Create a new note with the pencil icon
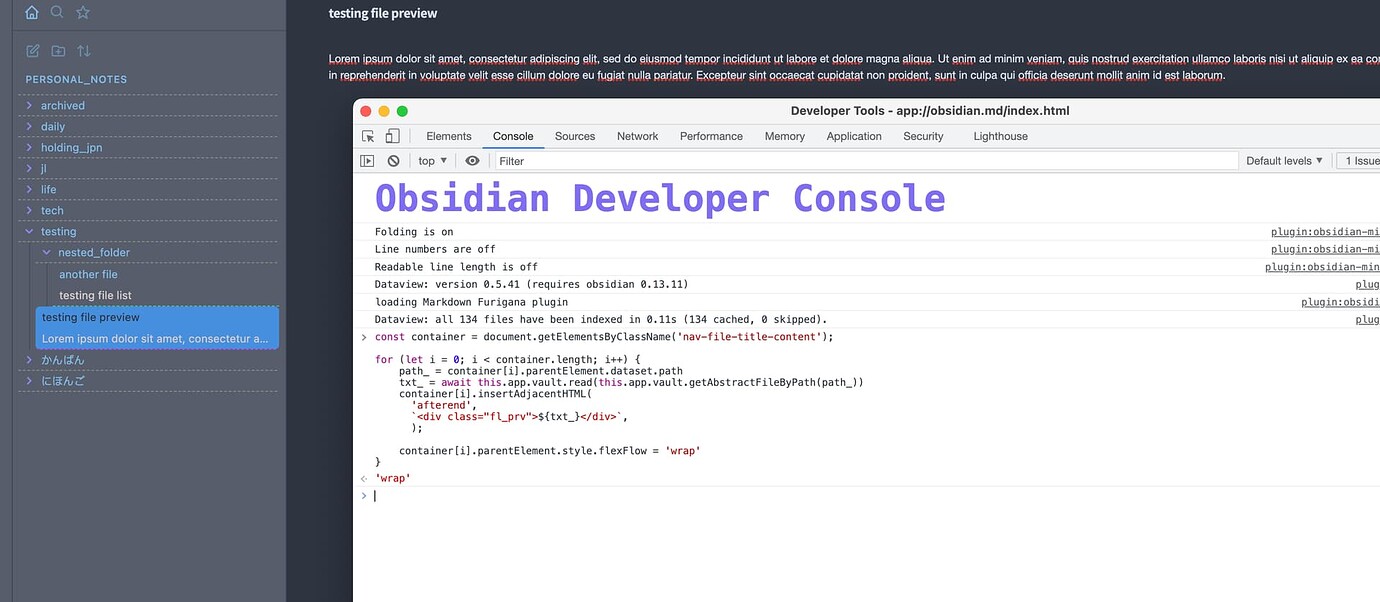Image resolution: width=1380 pixels, height=602 pixels. point(33,51)
